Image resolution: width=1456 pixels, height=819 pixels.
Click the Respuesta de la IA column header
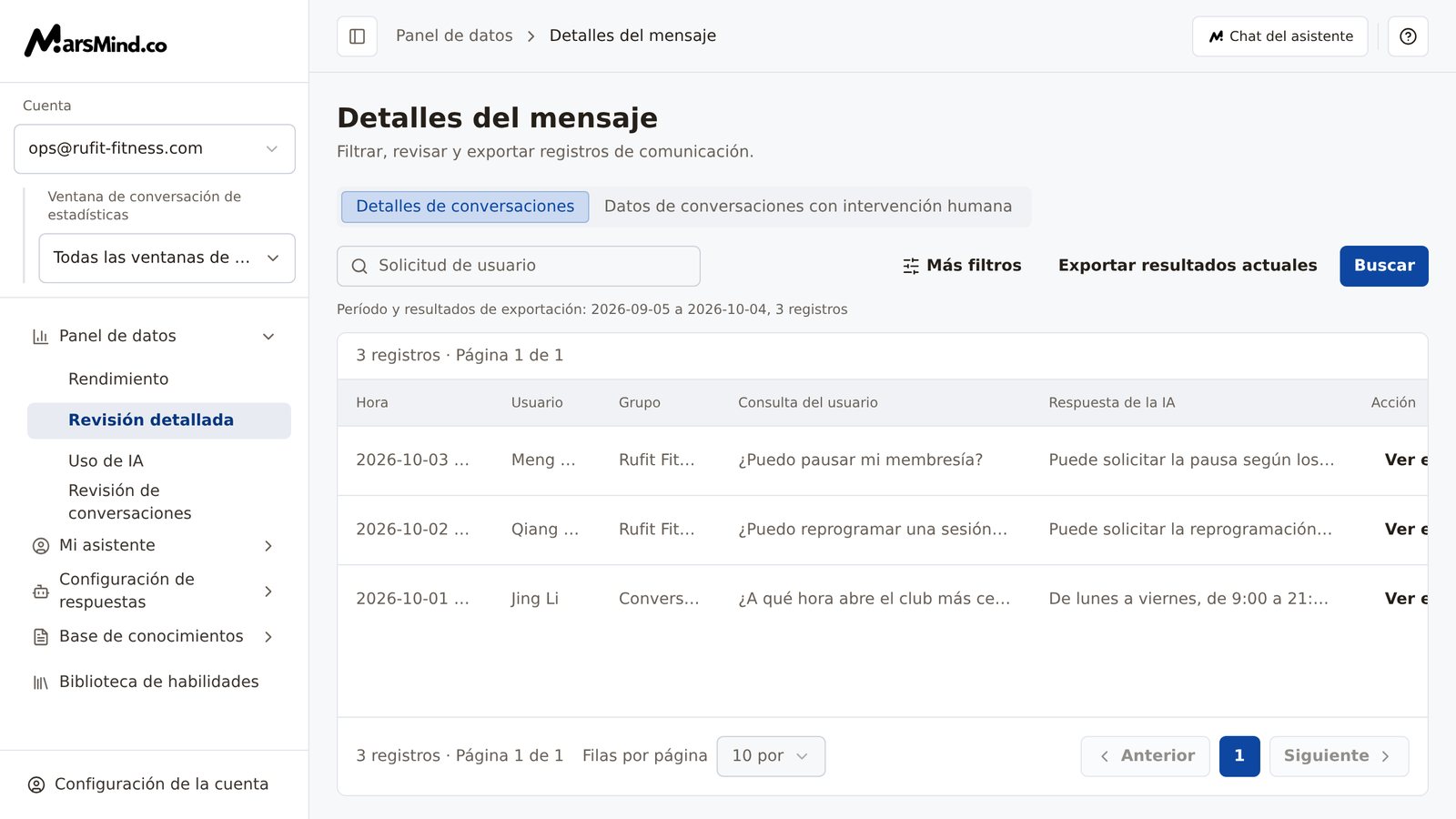click(x=1111, y=402)
